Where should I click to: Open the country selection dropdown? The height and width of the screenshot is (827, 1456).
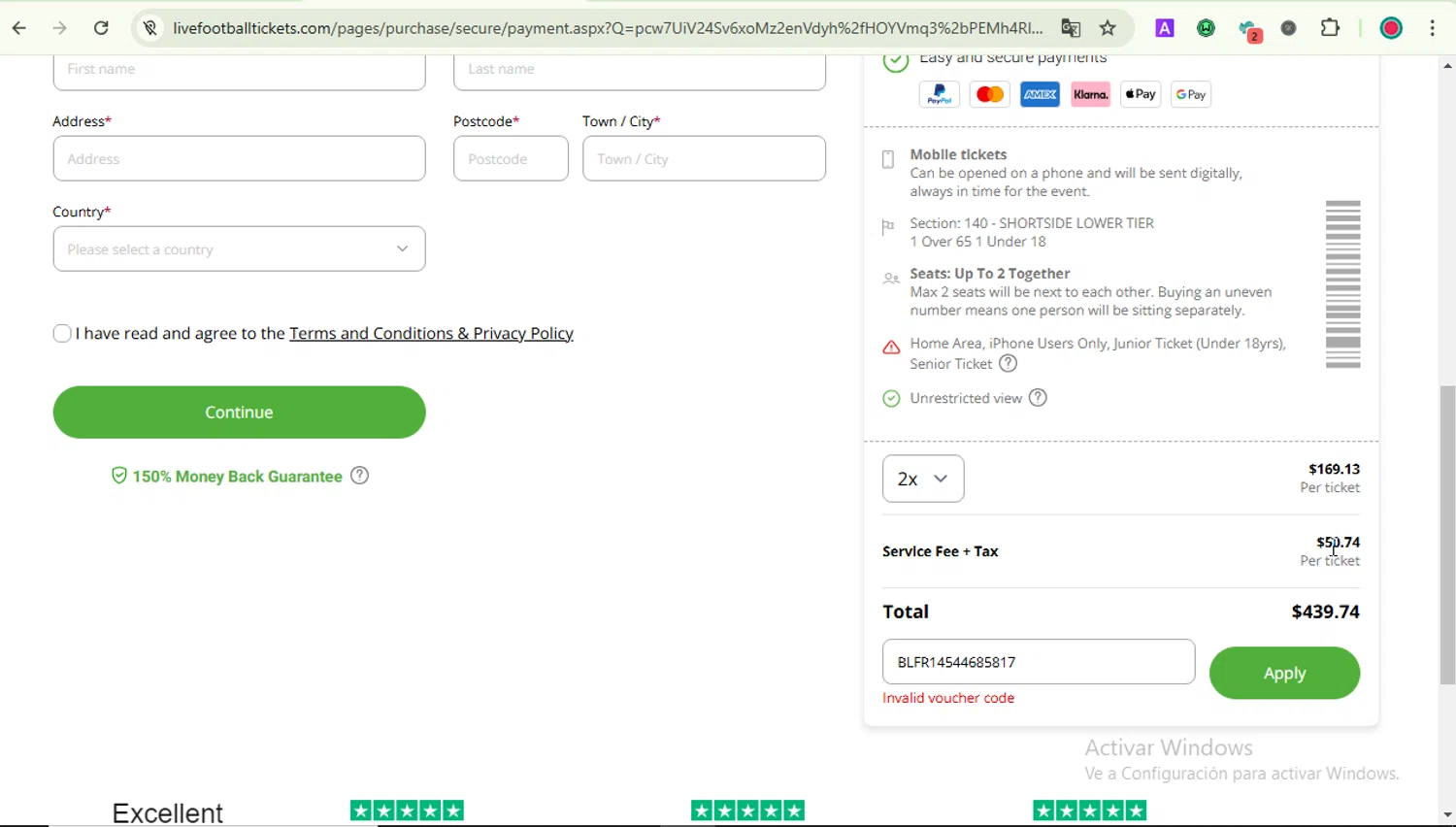(x=240, y=249)
